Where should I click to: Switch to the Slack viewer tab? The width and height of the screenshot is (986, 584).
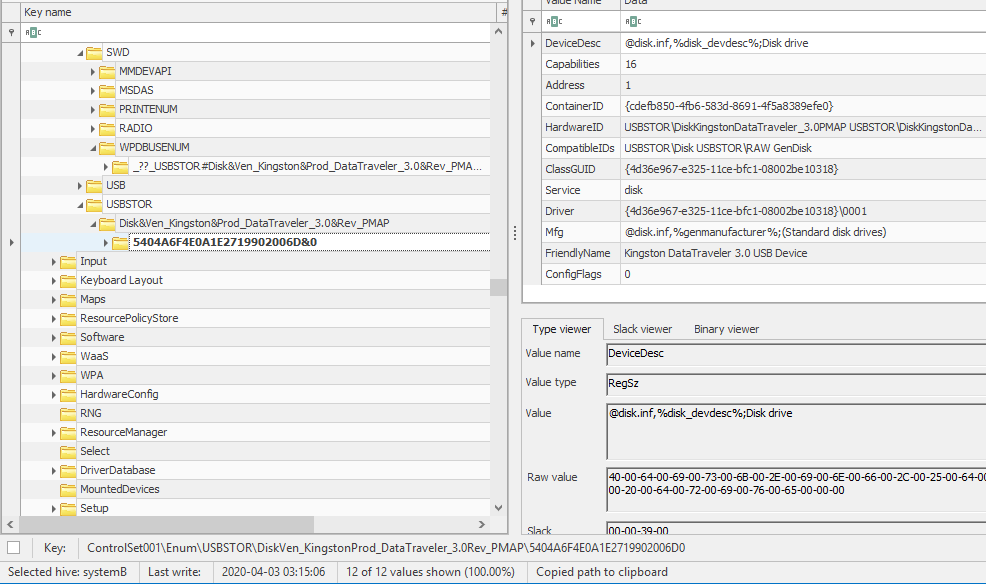(x=642, y=329)
